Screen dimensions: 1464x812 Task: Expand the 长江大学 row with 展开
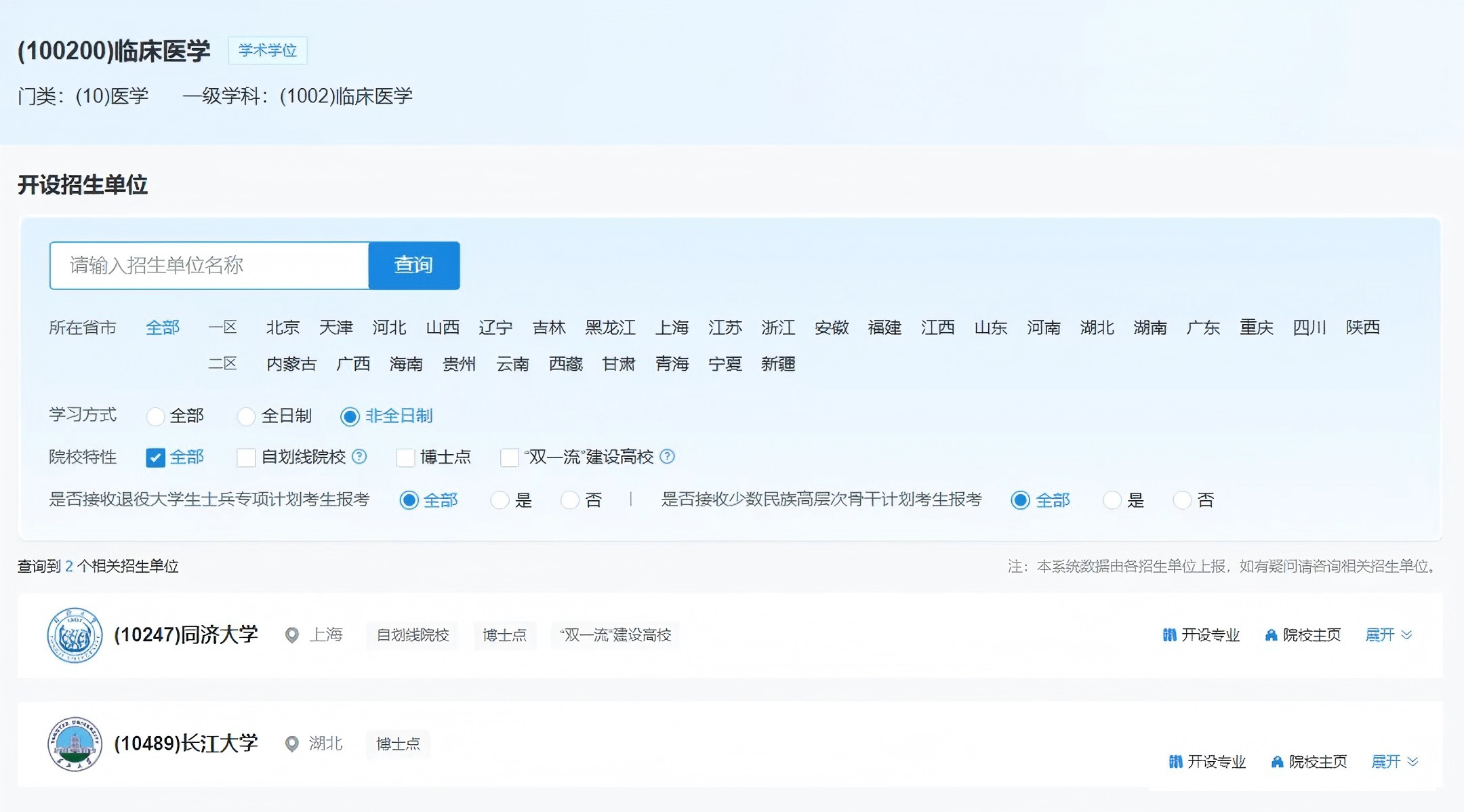point(1395,762)
